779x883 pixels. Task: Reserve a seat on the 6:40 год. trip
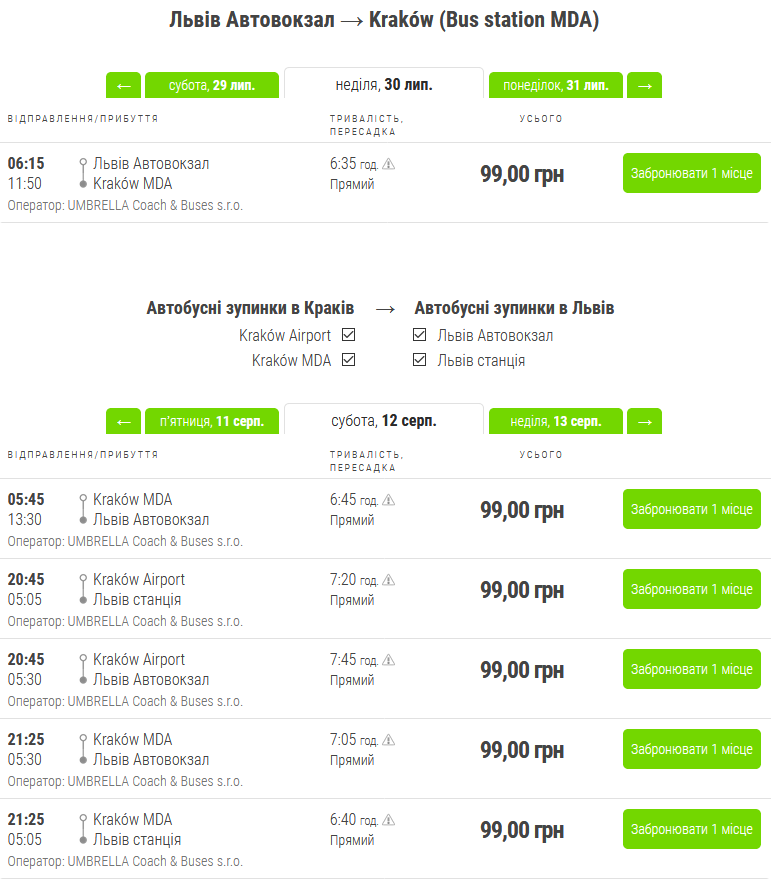(x=691, y=829)
